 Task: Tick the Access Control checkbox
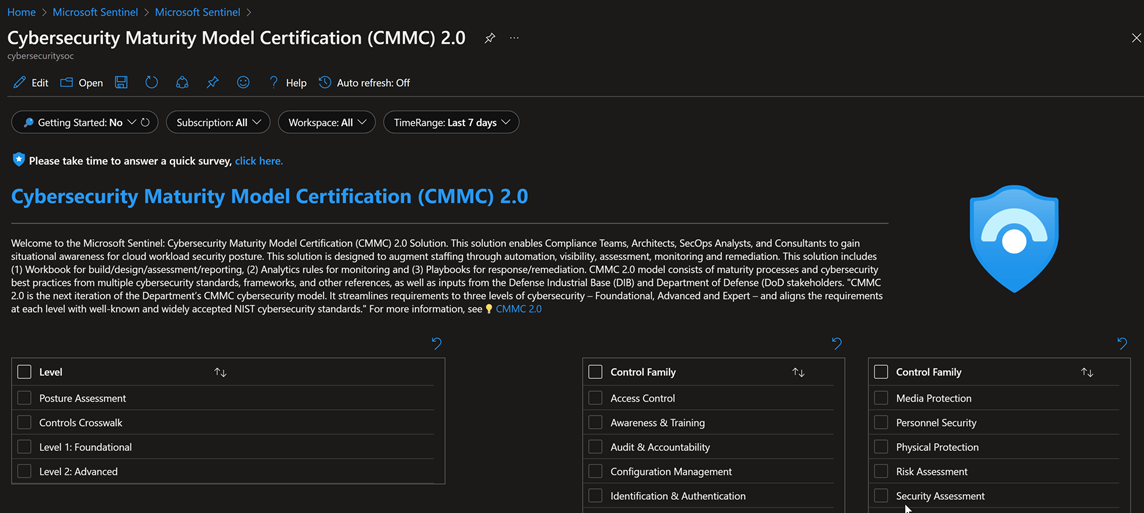tap(596, 398)
